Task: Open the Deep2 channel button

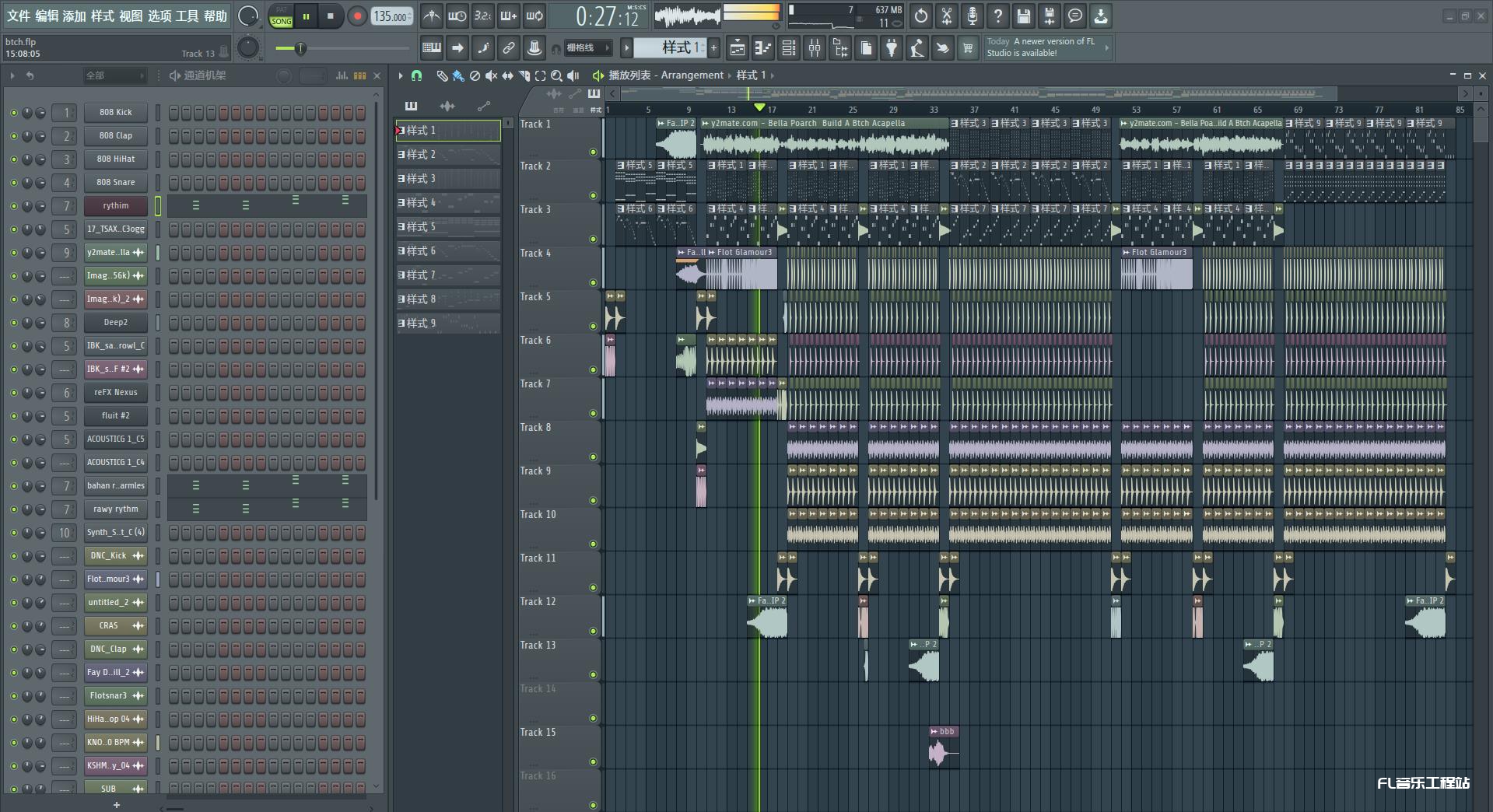Action: 115,323
